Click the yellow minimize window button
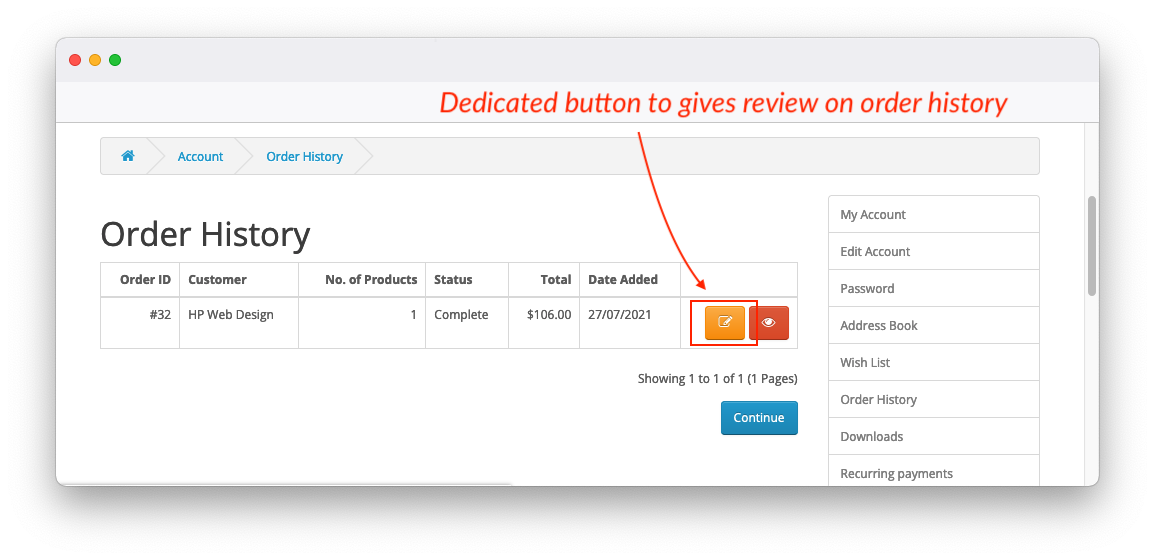 95,60
